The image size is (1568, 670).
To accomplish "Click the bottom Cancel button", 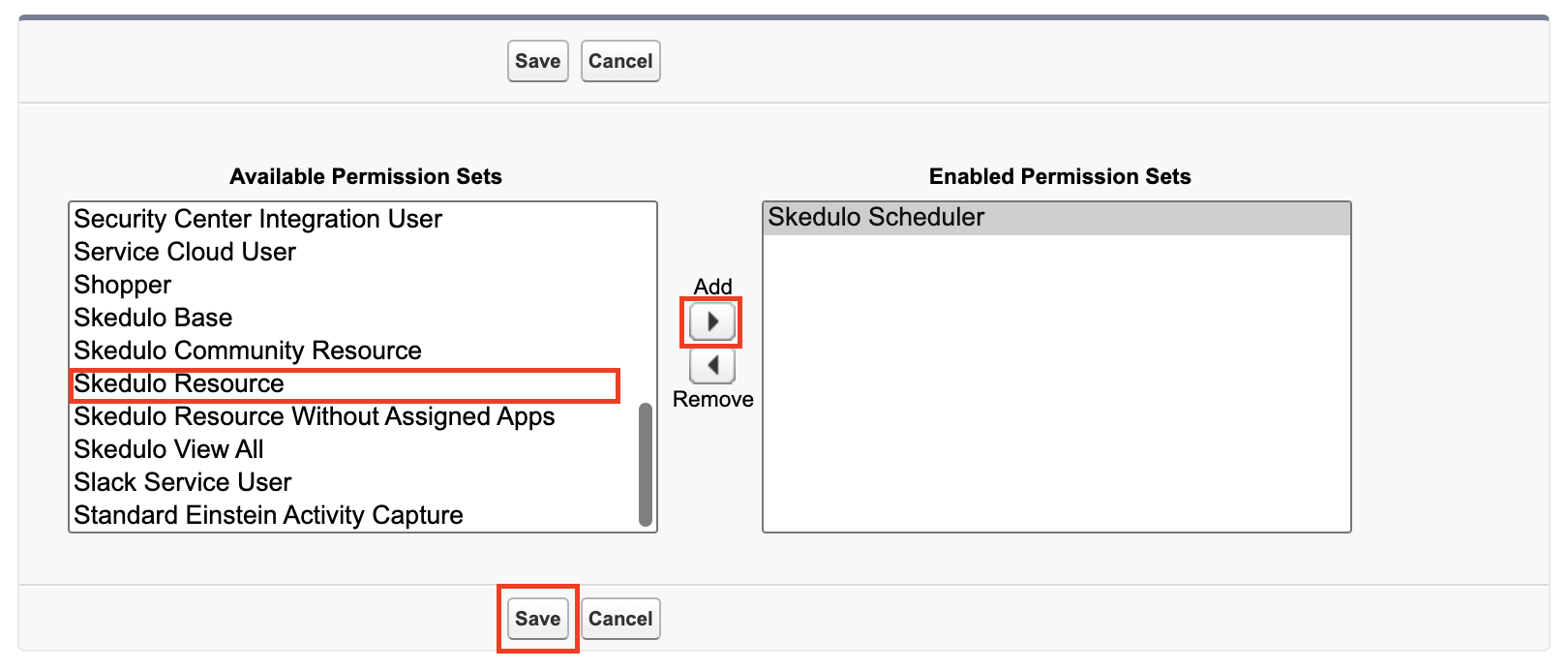I will tap(620, 619).
